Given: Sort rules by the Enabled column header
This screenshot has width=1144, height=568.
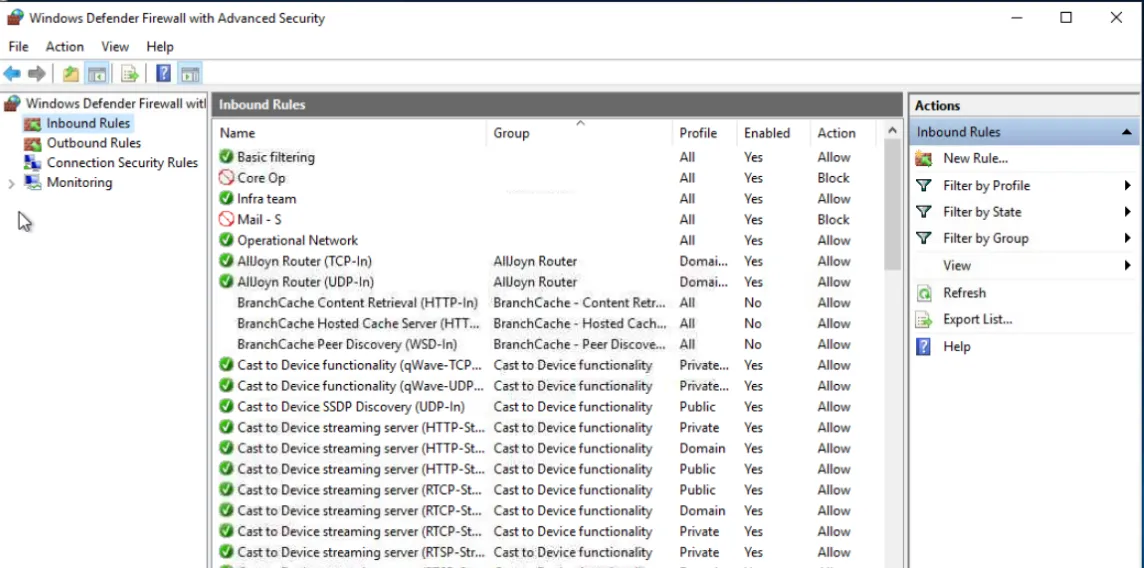Looking at the screenshot, I should tap(766, 133).
